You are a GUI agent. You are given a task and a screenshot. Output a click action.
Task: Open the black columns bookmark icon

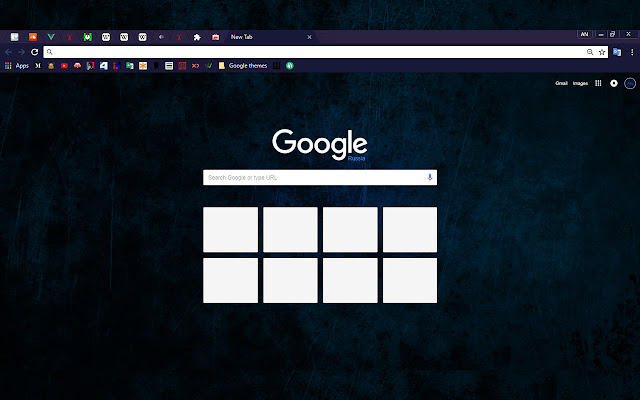coord(276,66)
